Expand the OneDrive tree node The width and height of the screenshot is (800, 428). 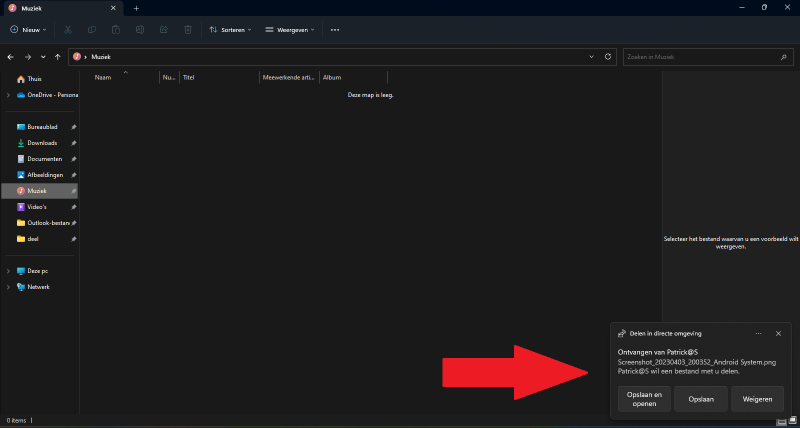click(x=8, y=95)
